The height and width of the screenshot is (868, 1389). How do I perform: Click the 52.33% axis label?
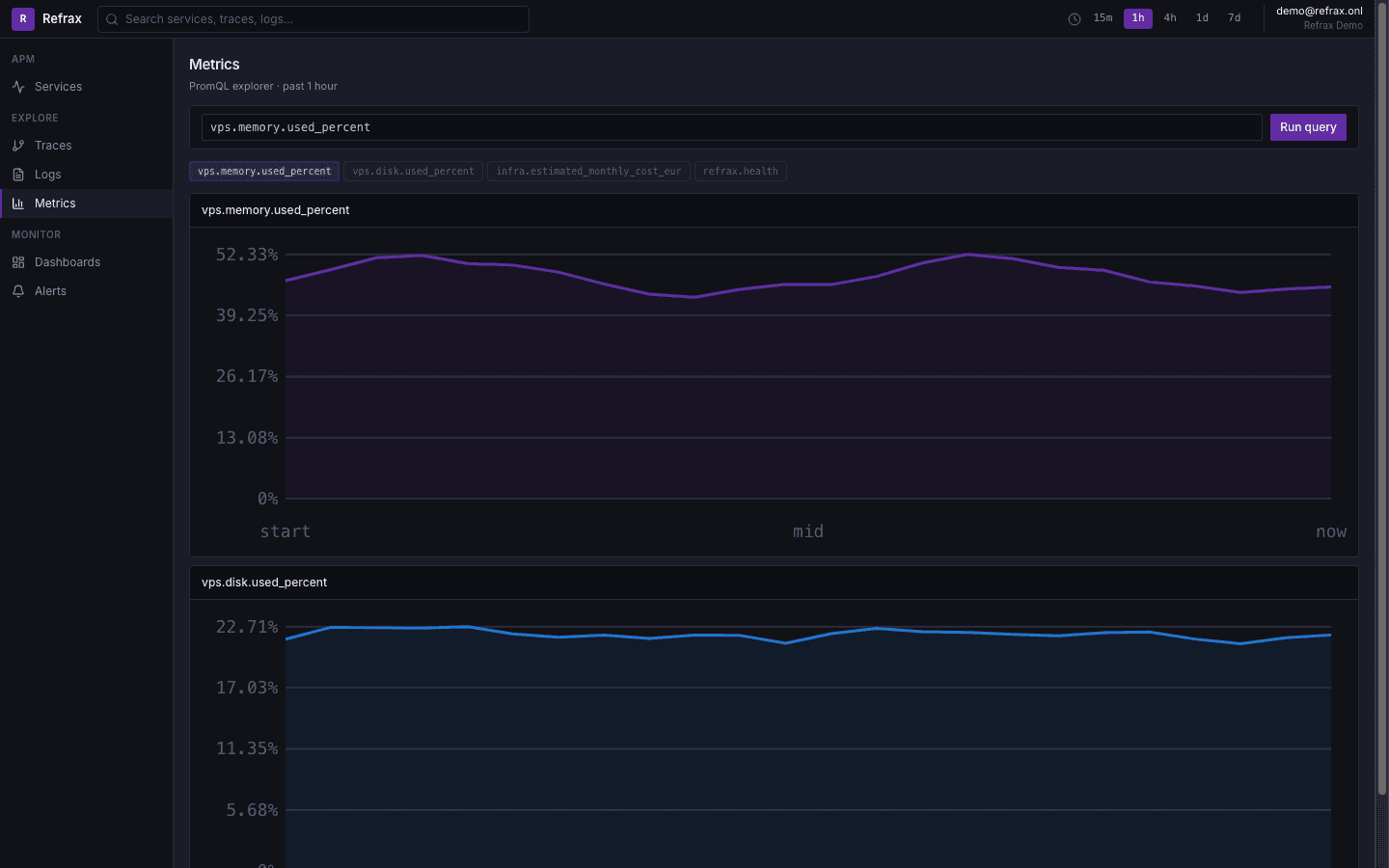(247, 255)
